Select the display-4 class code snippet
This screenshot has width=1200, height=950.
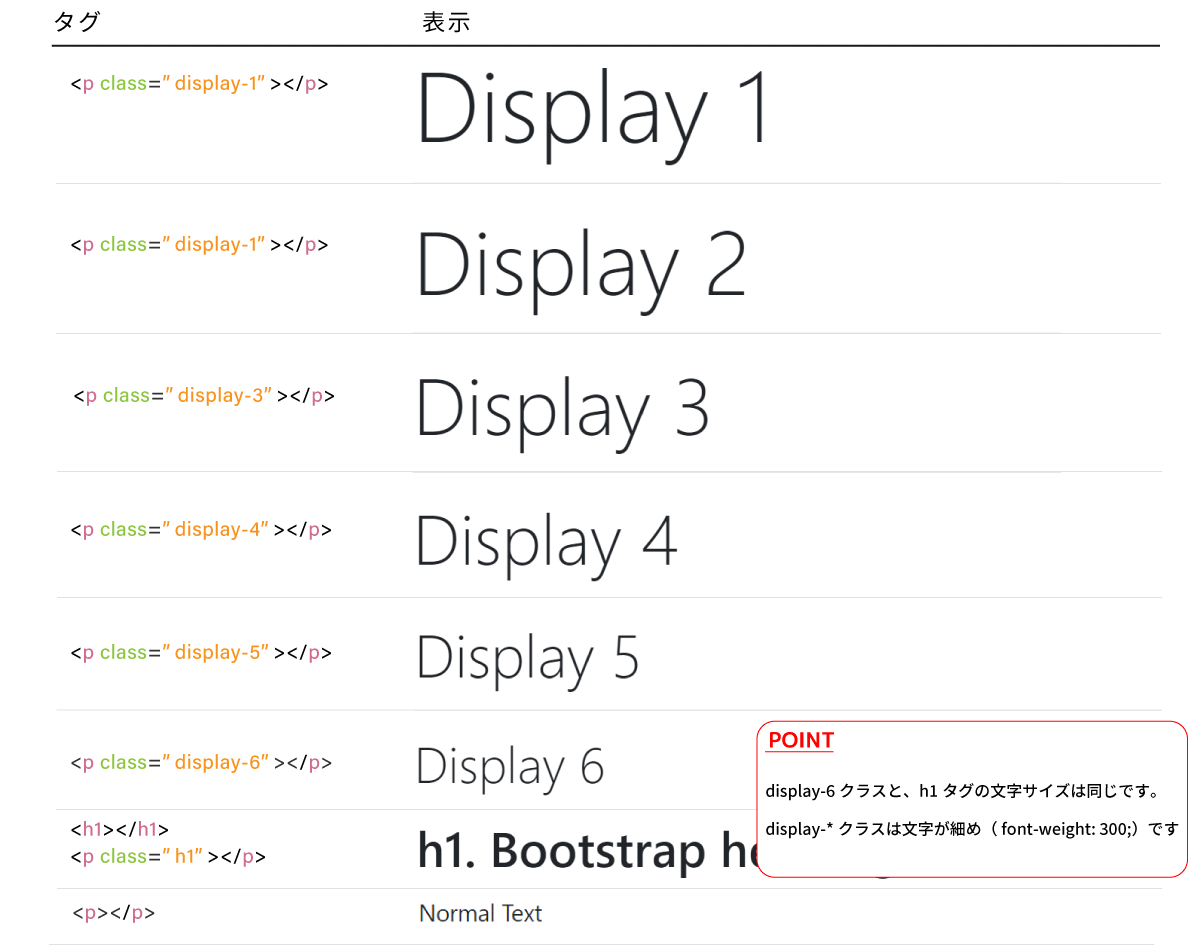point(201,530)
